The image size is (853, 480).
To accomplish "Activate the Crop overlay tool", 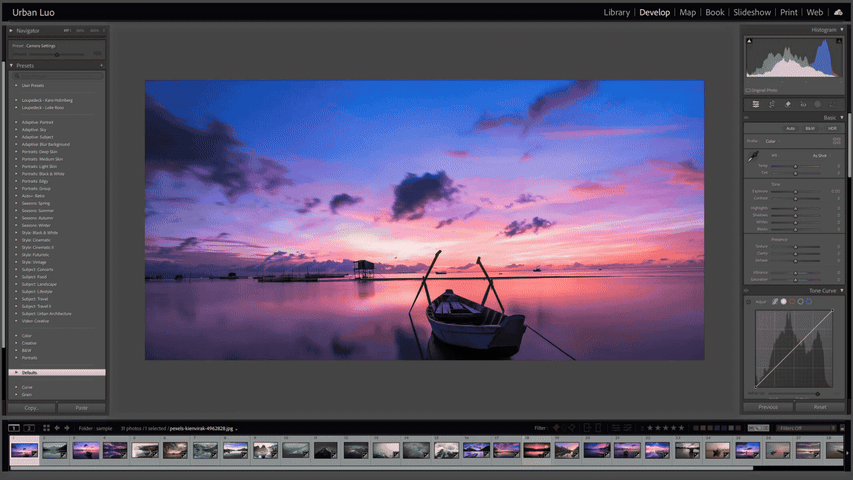I will point(772,104).
